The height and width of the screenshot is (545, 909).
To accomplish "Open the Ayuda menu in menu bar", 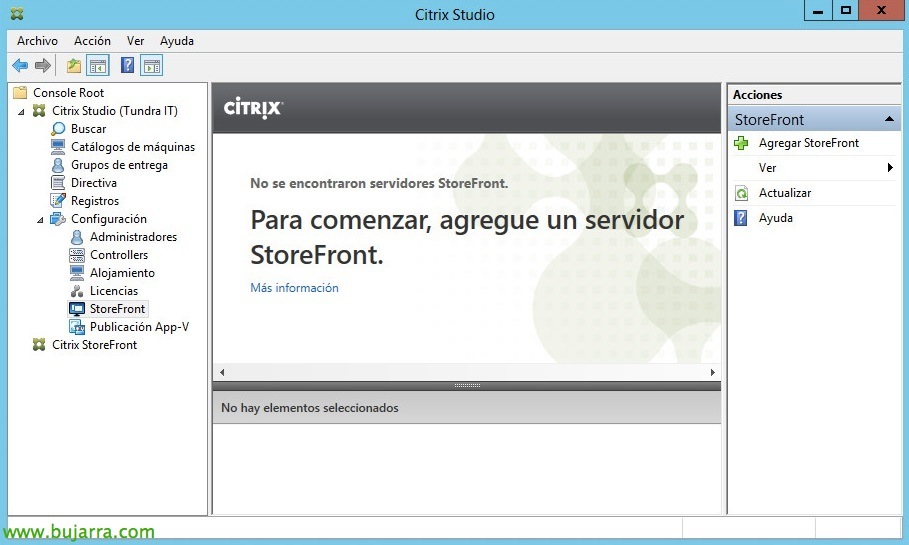I will [x=177, y=41].
